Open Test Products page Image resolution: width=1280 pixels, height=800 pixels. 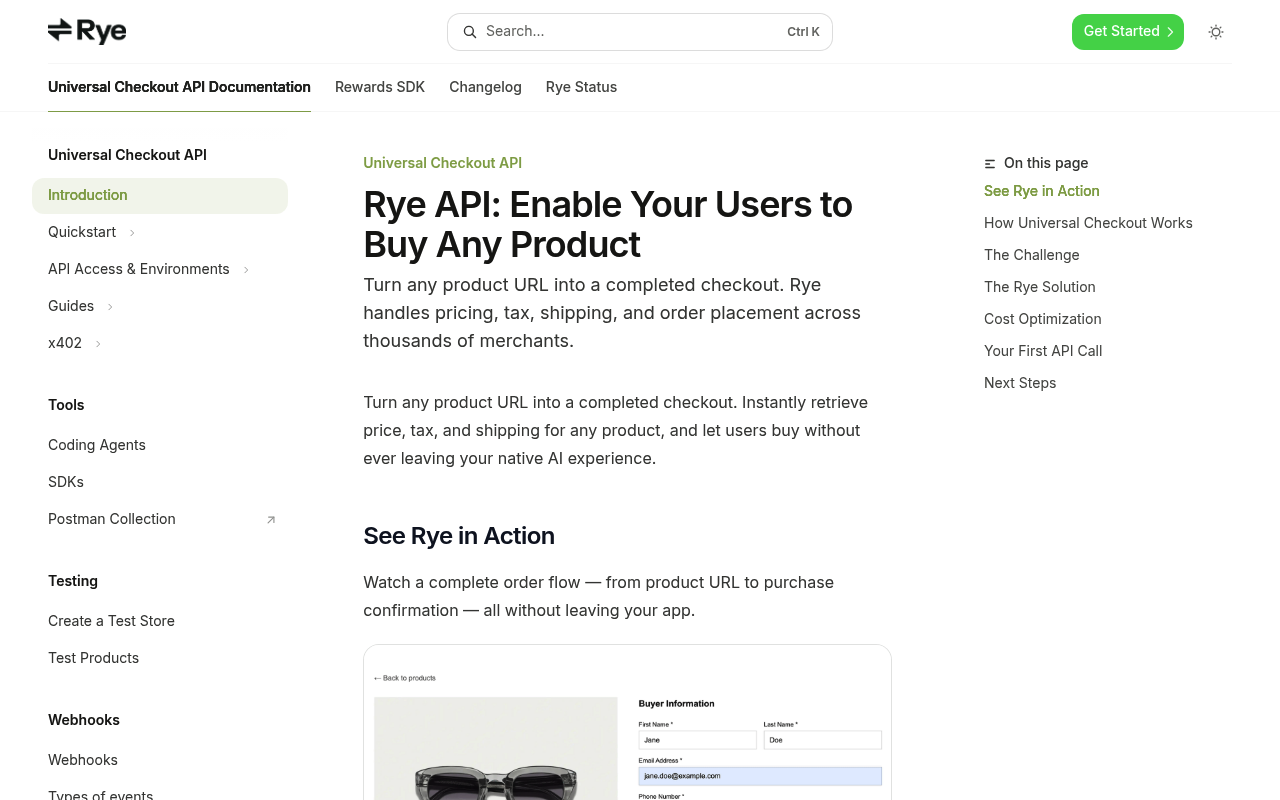pyautogui.click(x=93, y=658)
